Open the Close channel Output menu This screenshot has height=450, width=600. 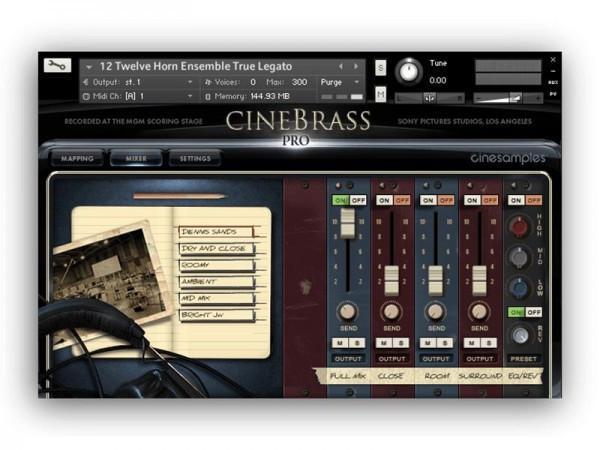point(392,359)
